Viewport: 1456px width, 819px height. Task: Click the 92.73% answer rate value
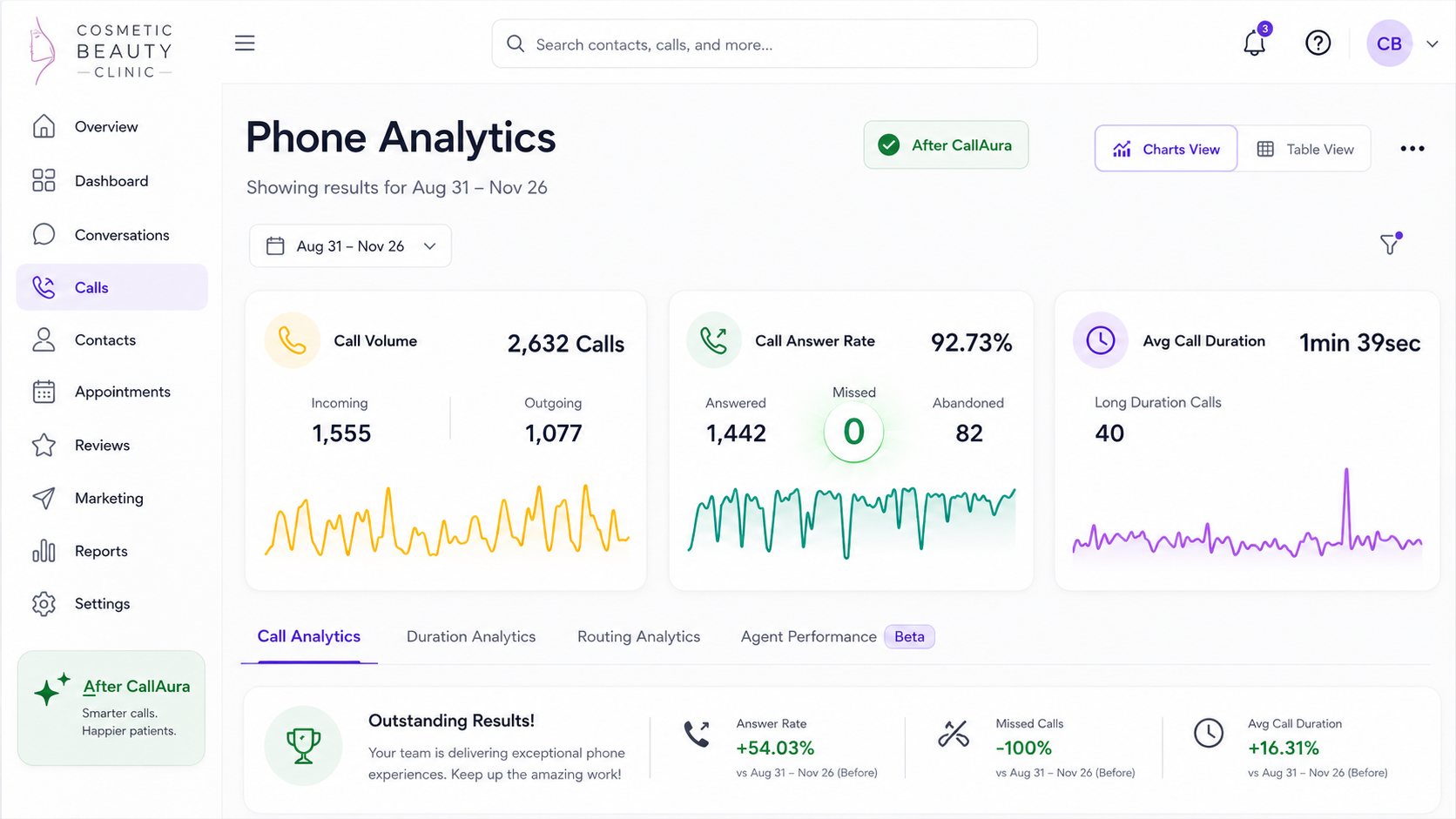[972, 343]
